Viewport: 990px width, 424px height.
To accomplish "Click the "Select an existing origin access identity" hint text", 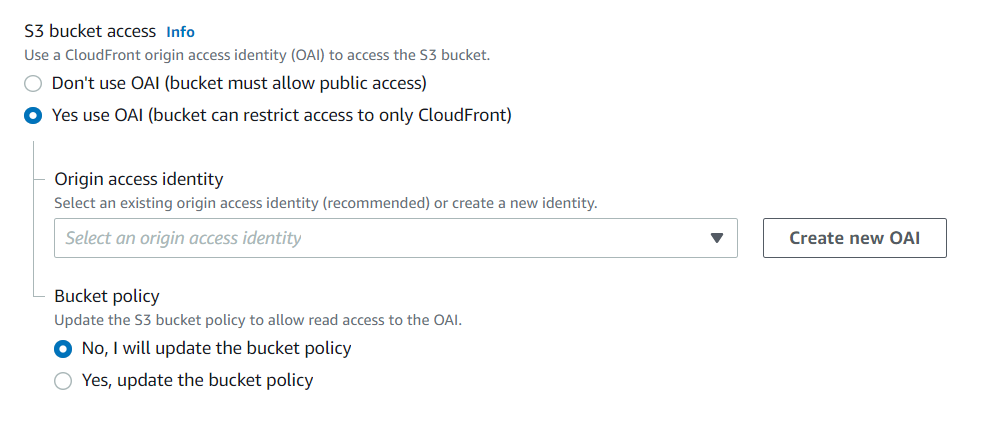I will 325,204.
